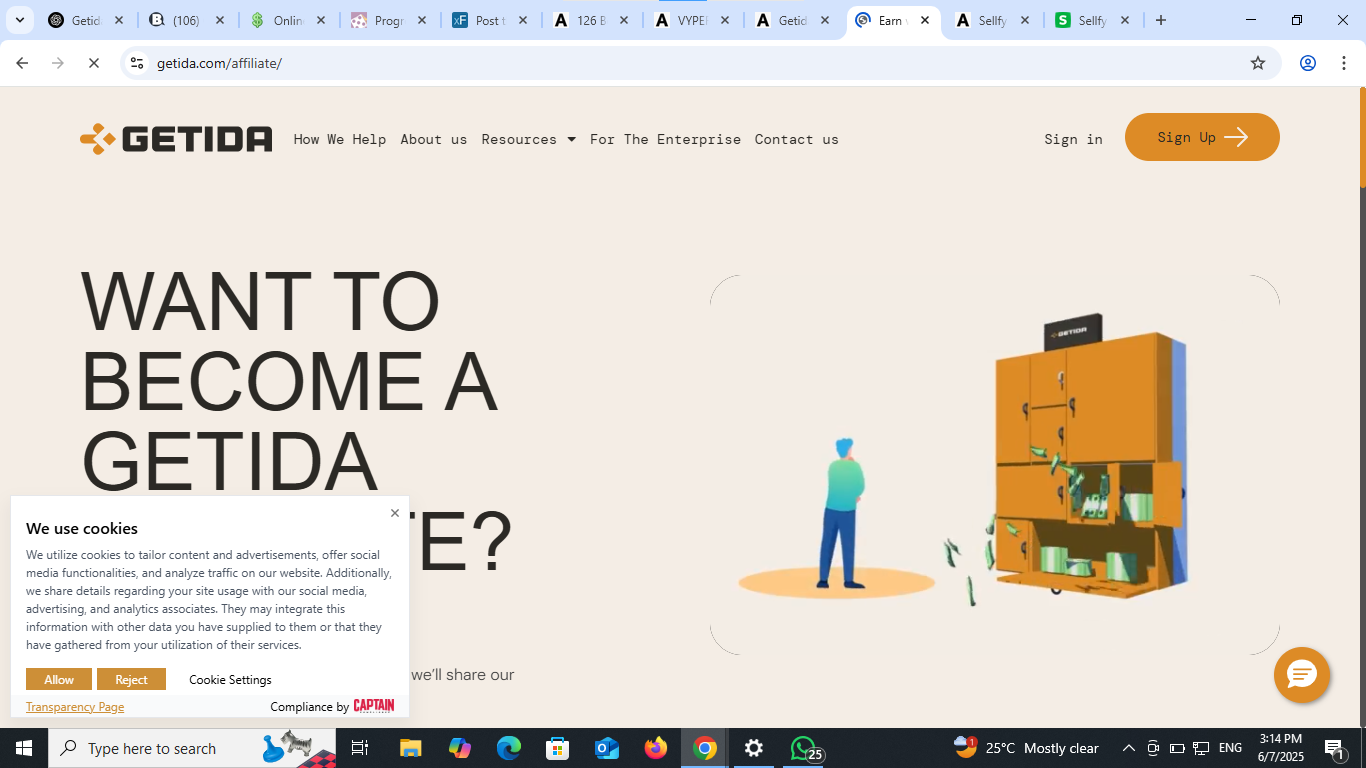
Task: View site information icon in address bar
Action: point(137,63)
